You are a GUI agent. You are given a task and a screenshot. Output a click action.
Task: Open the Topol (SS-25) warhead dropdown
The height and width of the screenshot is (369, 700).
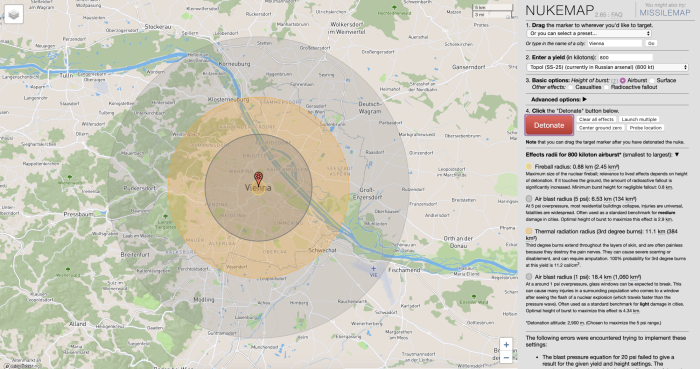pyautogui.click(x=607, y=67)
